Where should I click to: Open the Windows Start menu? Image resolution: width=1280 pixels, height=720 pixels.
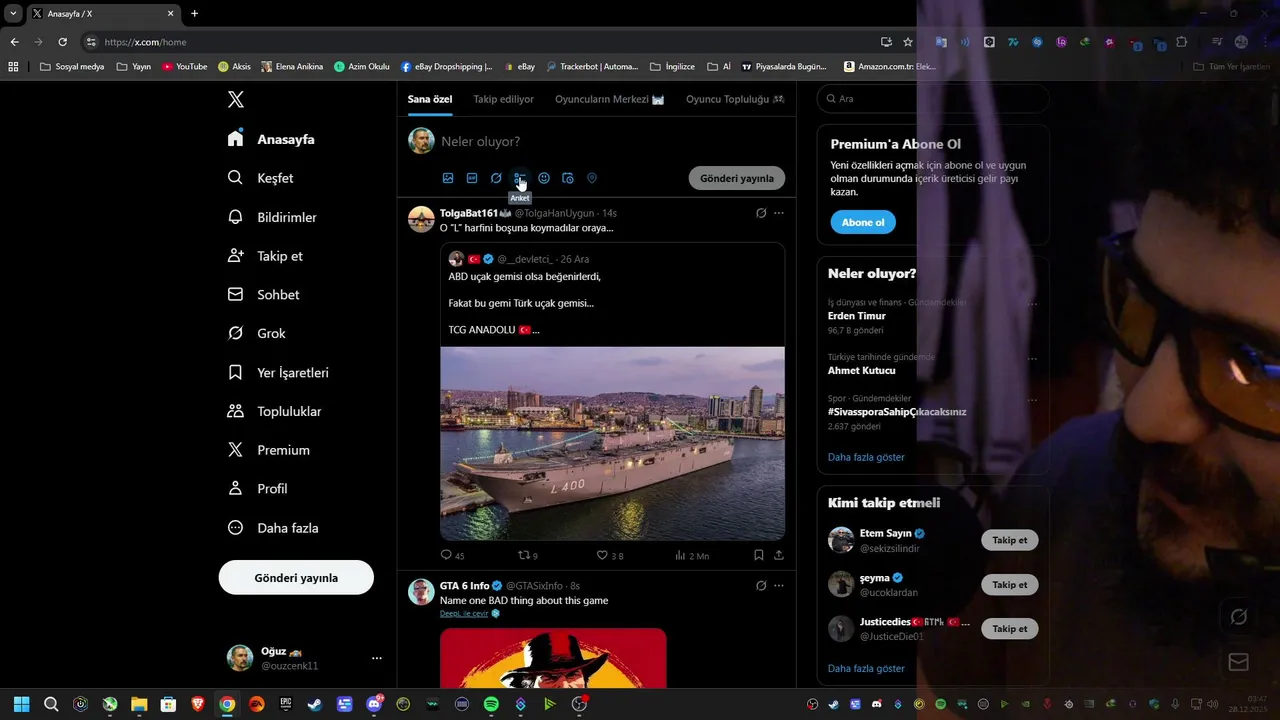click(22, 704)
